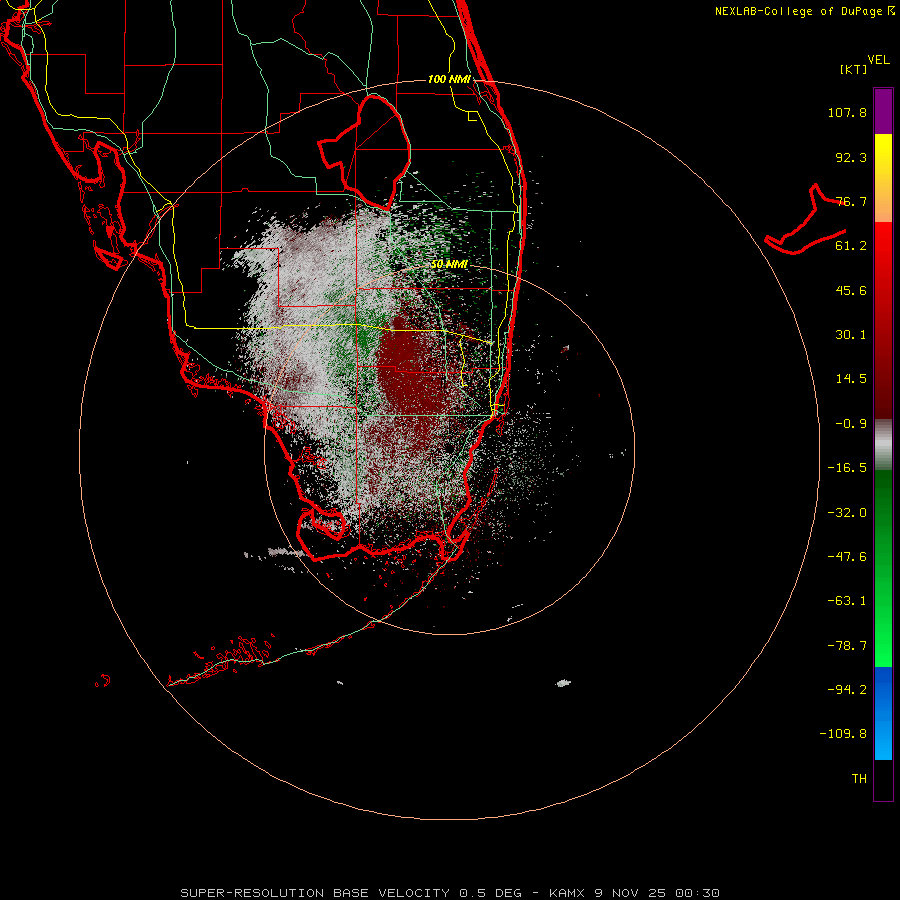Click the bright green segment of color bar

pyautogui.click(x=883, y=568)
